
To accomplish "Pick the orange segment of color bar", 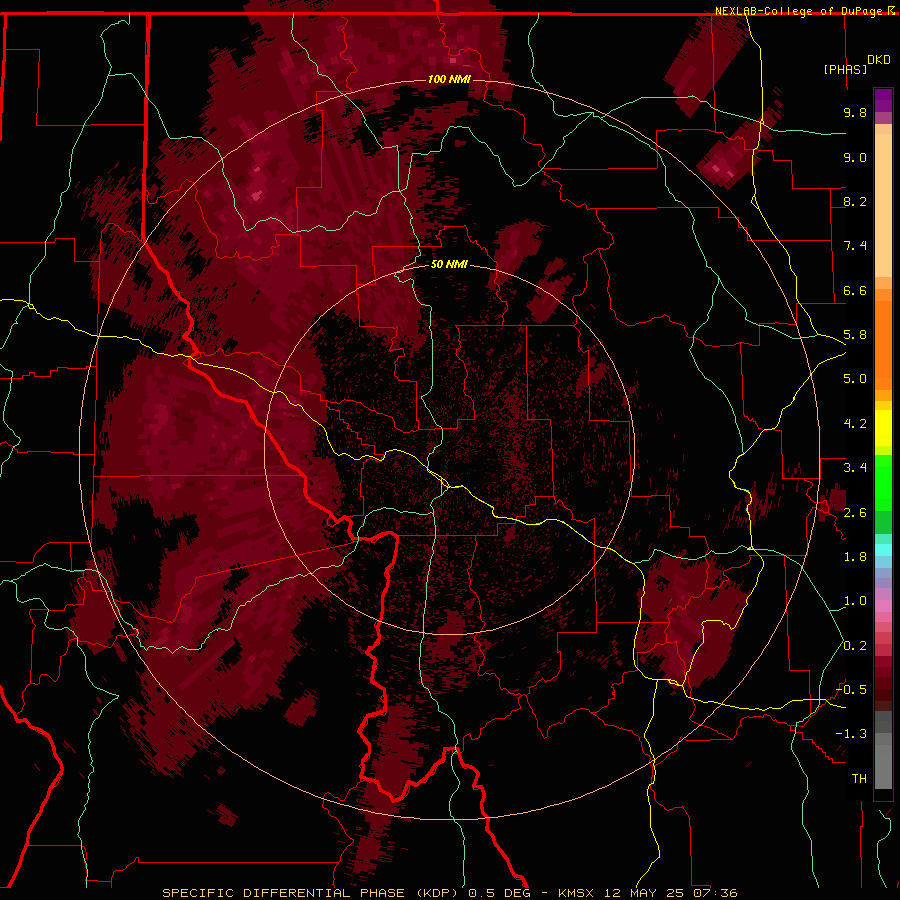I will point(883,345).
